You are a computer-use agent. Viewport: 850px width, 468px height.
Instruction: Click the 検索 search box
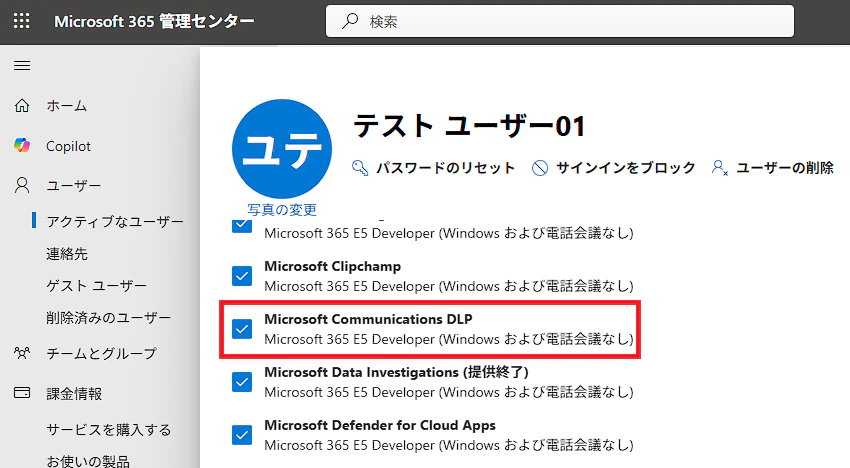pyautogui.click(x=560, y=22)
